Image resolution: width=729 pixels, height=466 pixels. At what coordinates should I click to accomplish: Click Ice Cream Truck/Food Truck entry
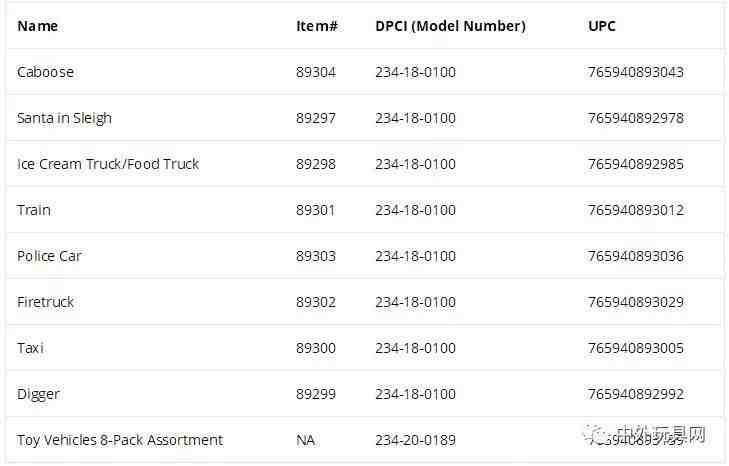click(108, 164)
